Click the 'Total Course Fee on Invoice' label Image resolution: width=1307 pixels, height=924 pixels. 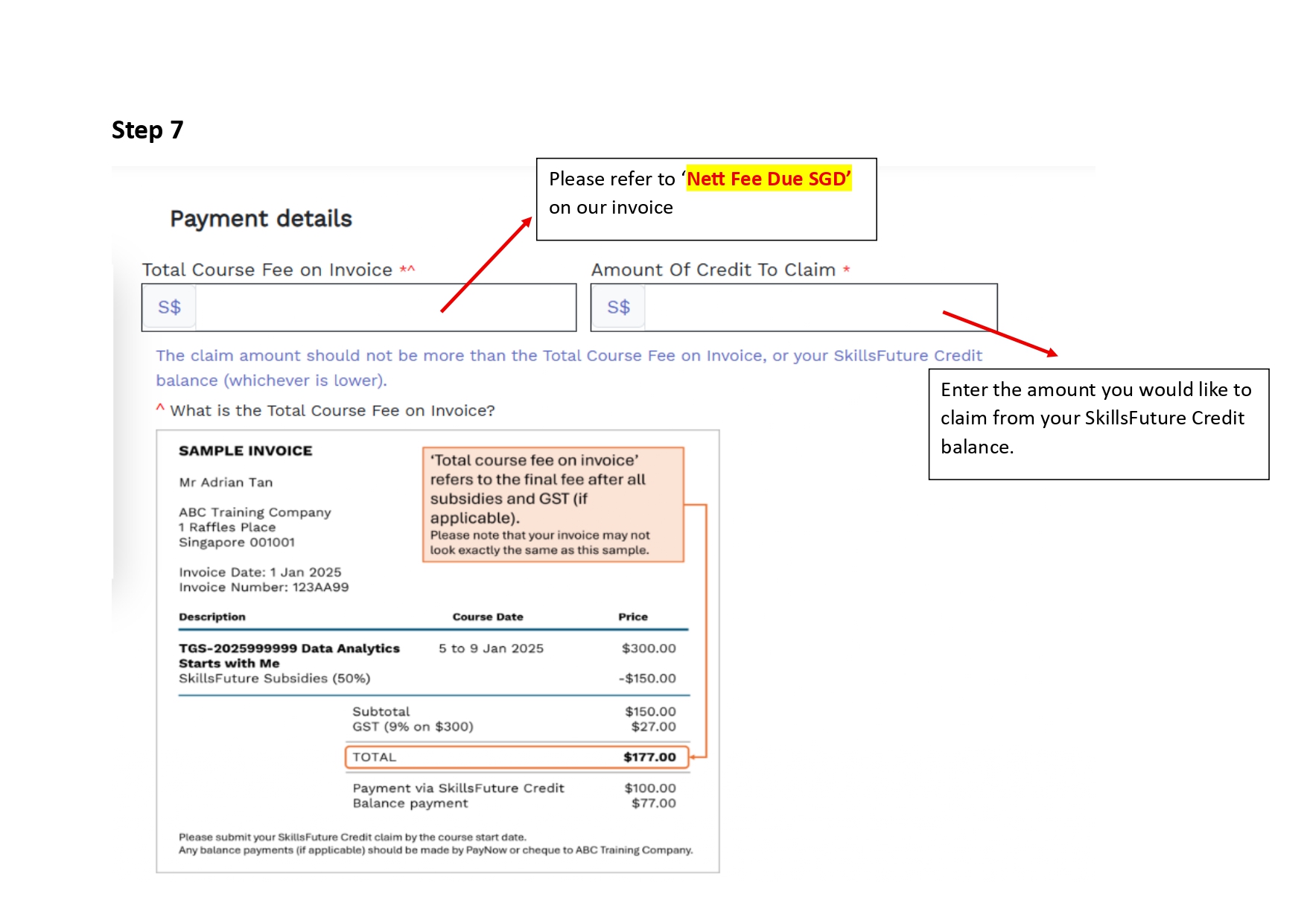267,270
